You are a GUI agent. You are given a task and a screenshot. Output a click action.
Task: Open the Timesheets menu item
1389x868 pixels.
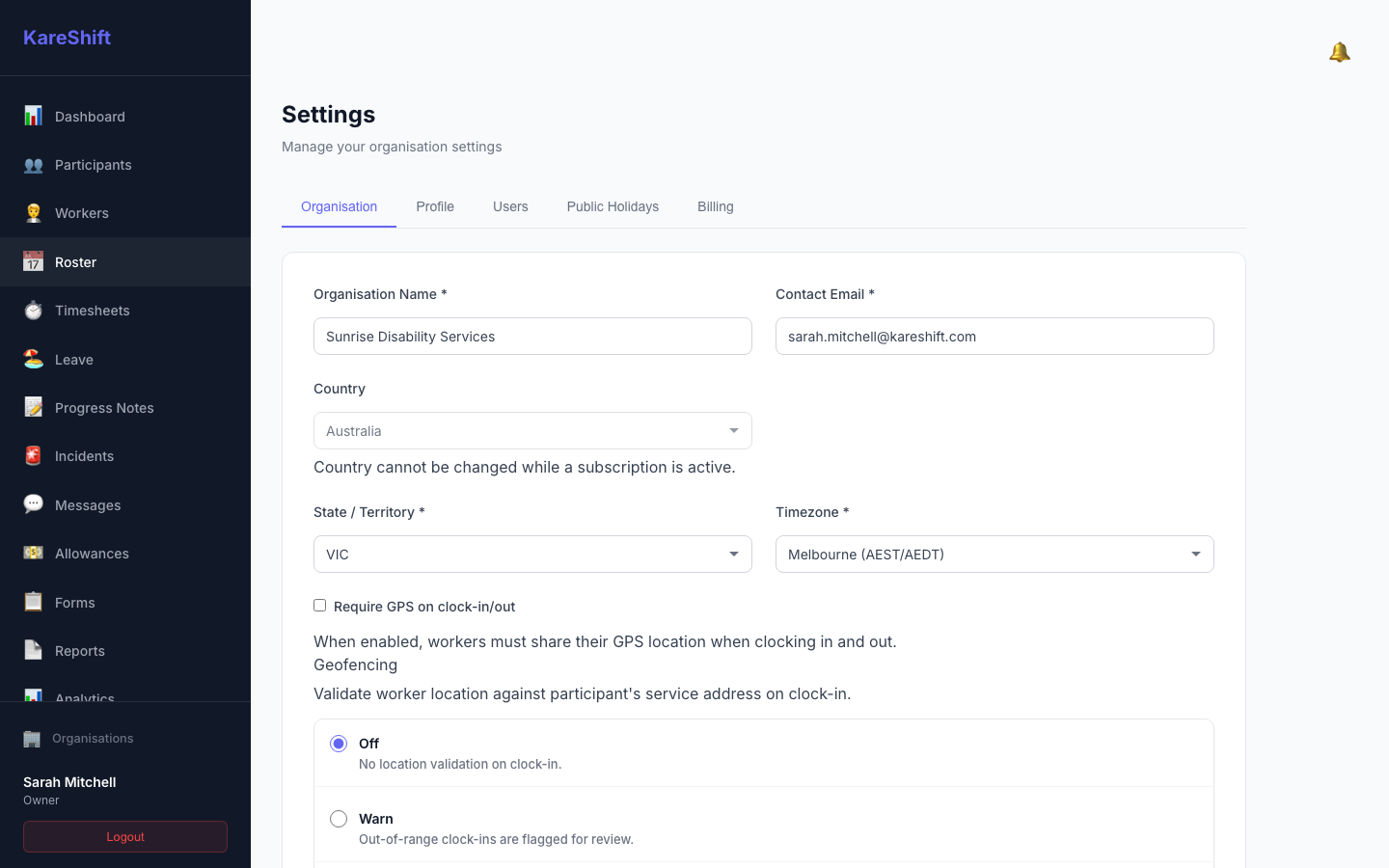(x=125, y=311)
